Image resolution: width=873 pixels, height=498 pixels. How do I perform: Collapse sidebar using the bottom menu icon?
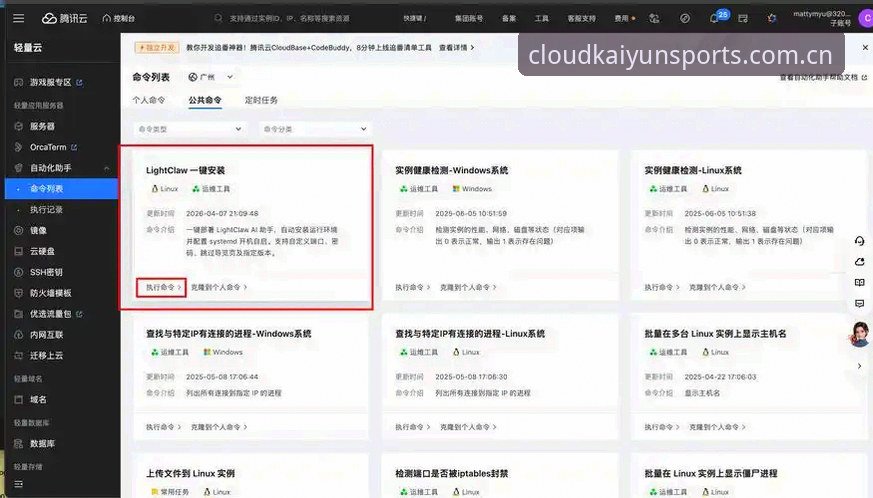pos(18,484)
